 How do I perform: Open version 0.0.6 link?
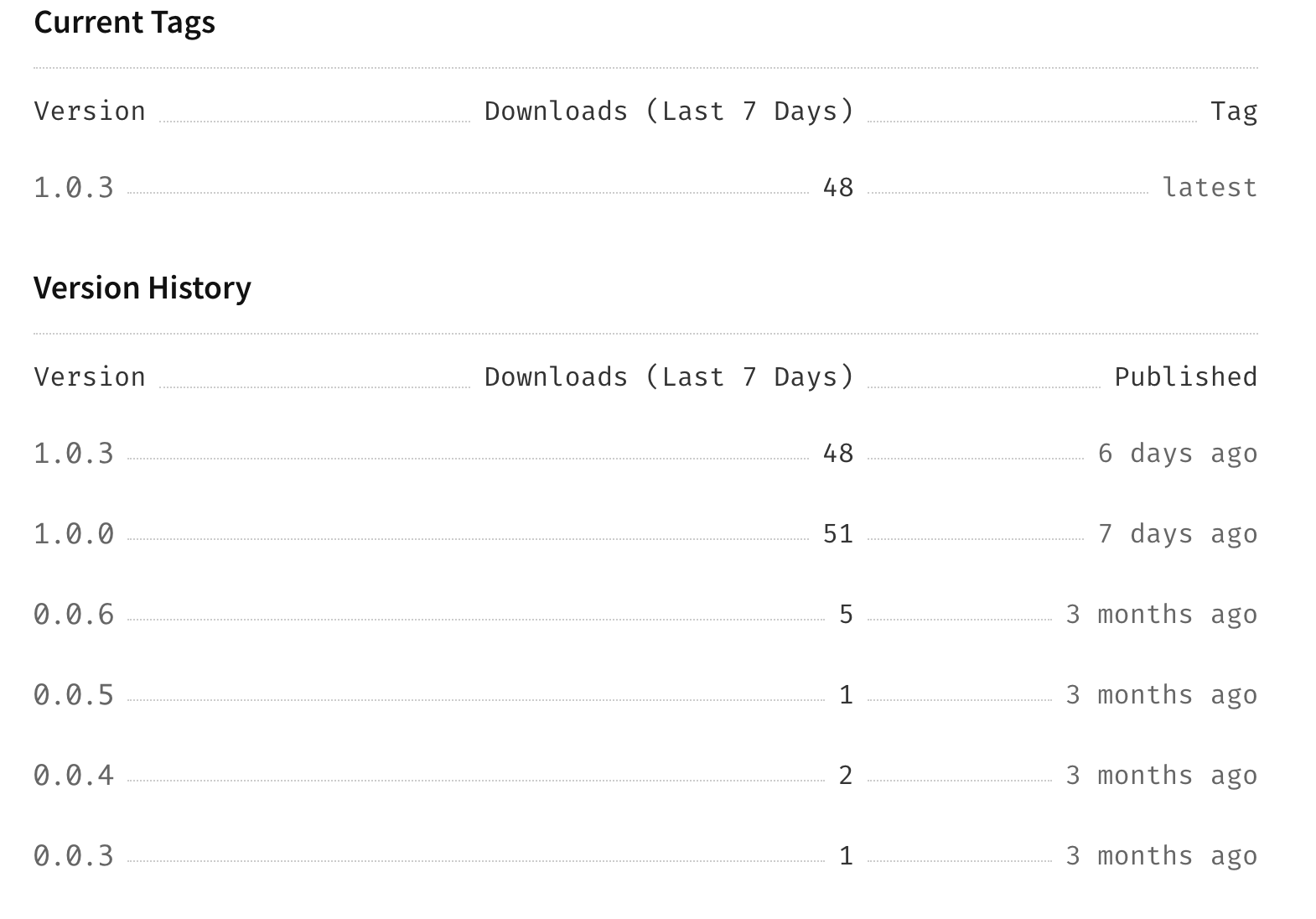tap(74, 614)
